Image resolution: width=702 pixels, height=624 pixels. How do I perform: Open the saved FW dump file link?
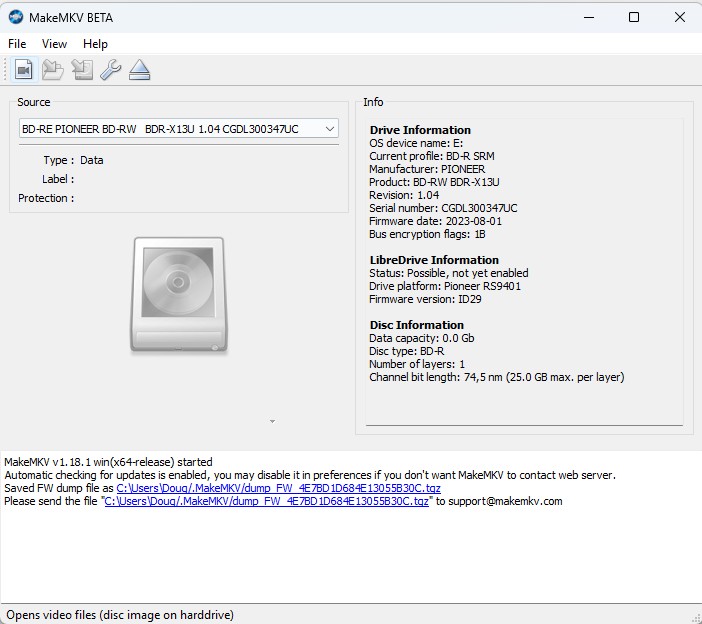coord(277,488)
